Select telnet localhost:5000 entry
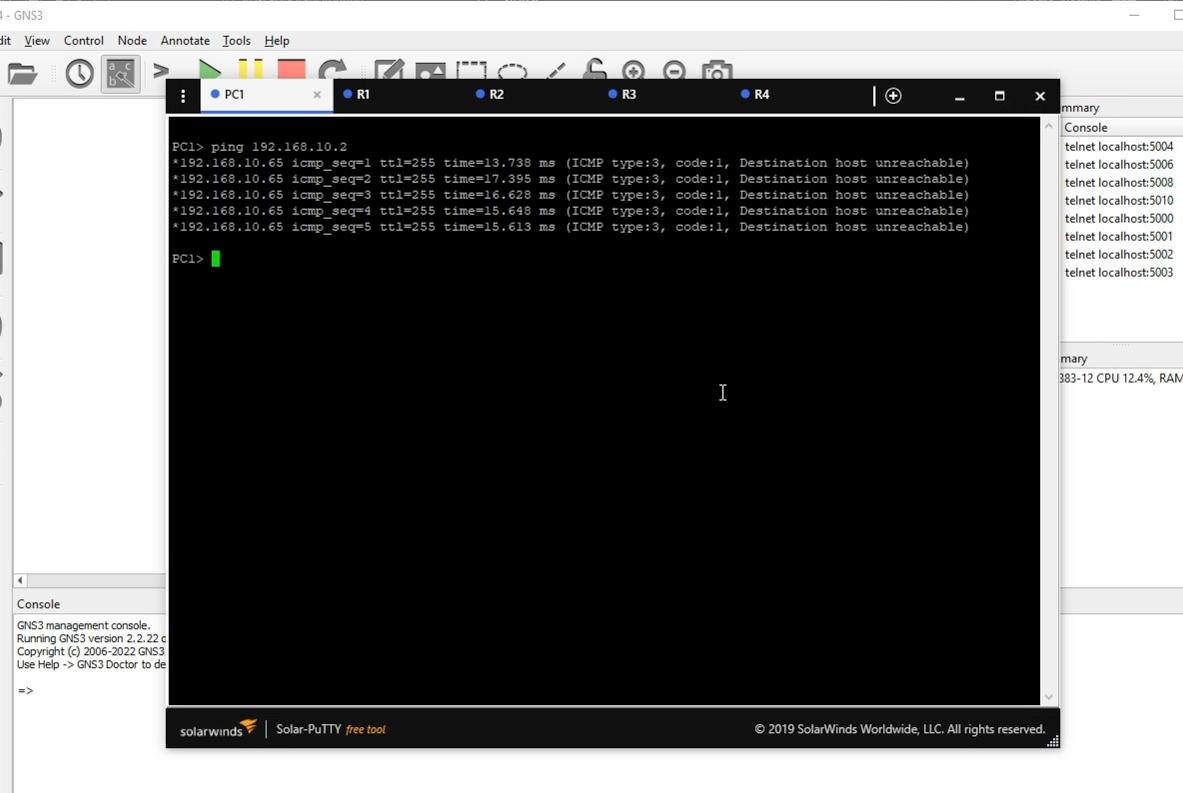1183x793 pixels. tap(1119, 219)
